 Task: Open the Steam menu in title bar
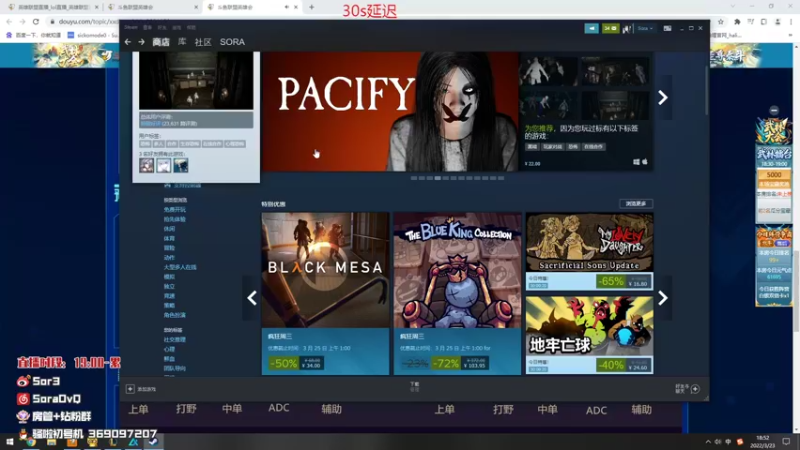click(x=131, y=27)
